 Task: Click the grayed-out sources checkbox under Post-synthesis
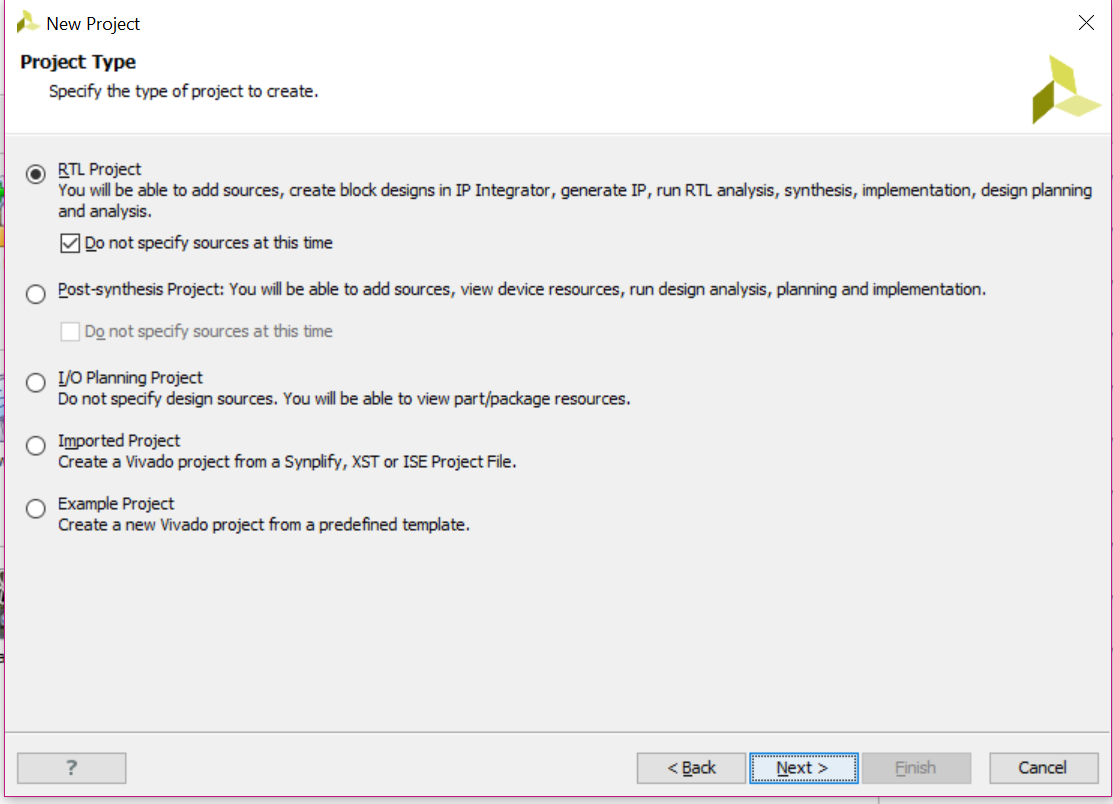69,331
